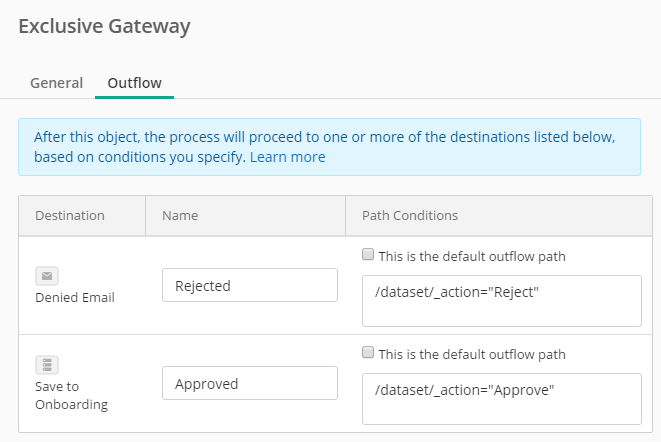This screenshot has height=442, width=661.
Task: Edit the Approve path condition box
Action: (502, 399)
